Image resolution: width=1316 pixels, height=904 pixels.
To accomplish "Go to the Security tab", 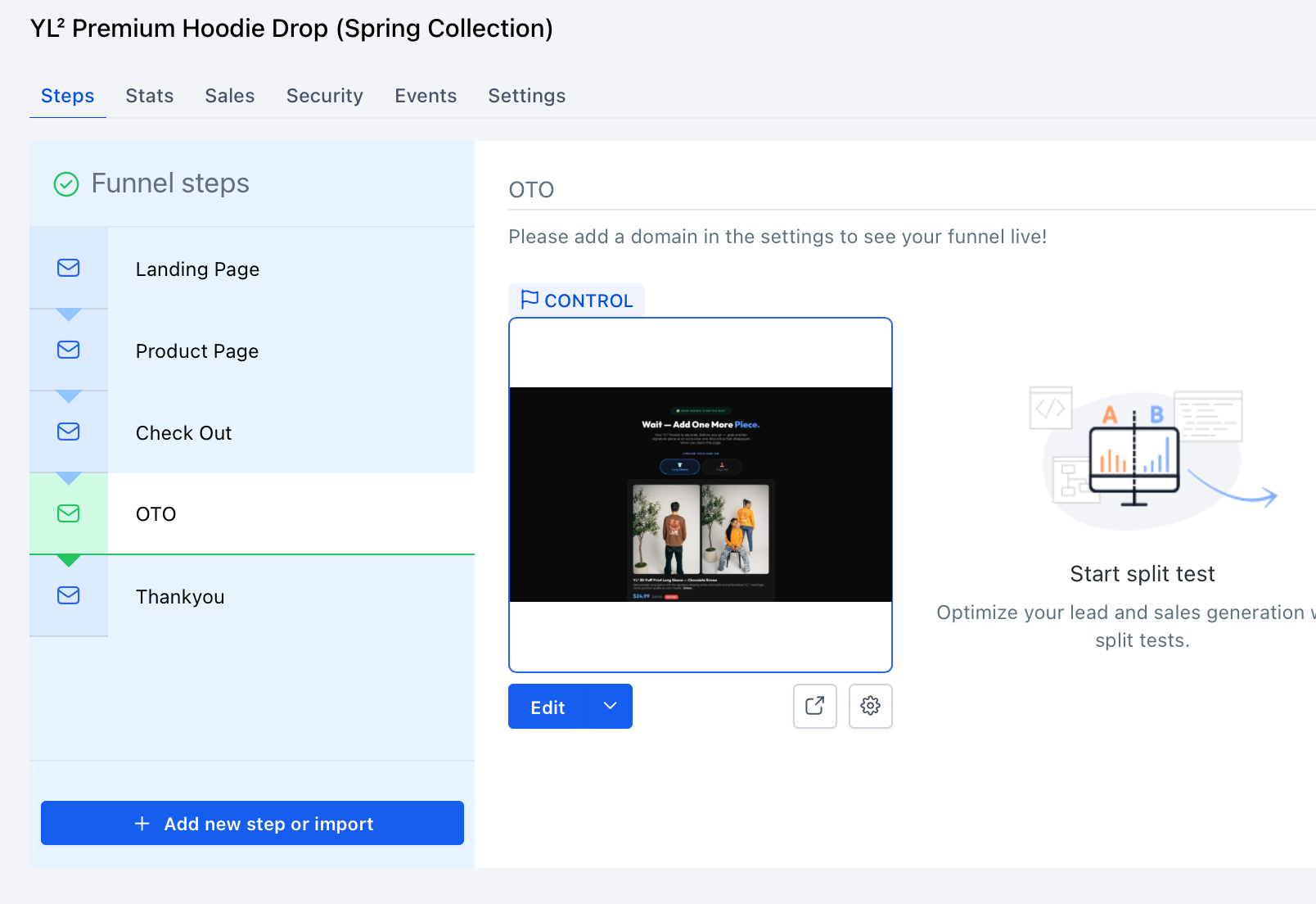I will (x=325, y=96).
